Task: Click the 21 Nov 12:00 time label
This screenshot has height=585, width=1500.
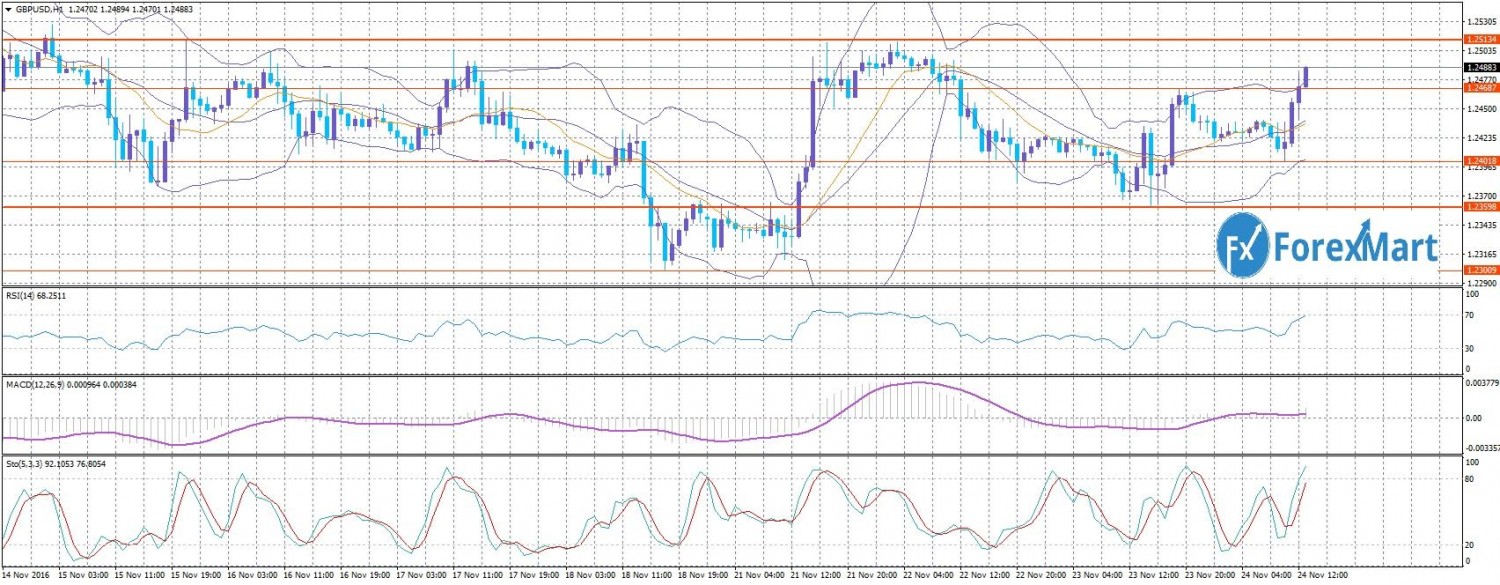Action: click(x=815, y=577)
